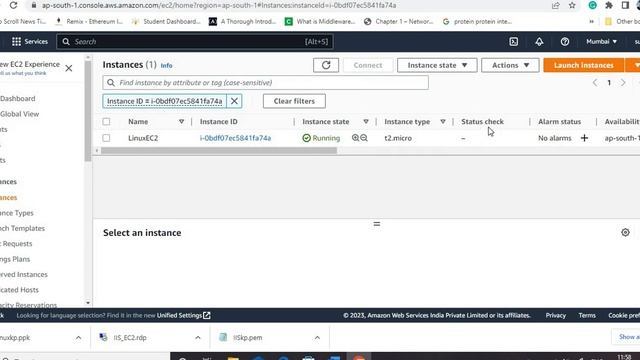The width and height of the screenshot is (640, 360).
Task: Click the t2.micro instance type cell
Action: click(x=398, y=138)
